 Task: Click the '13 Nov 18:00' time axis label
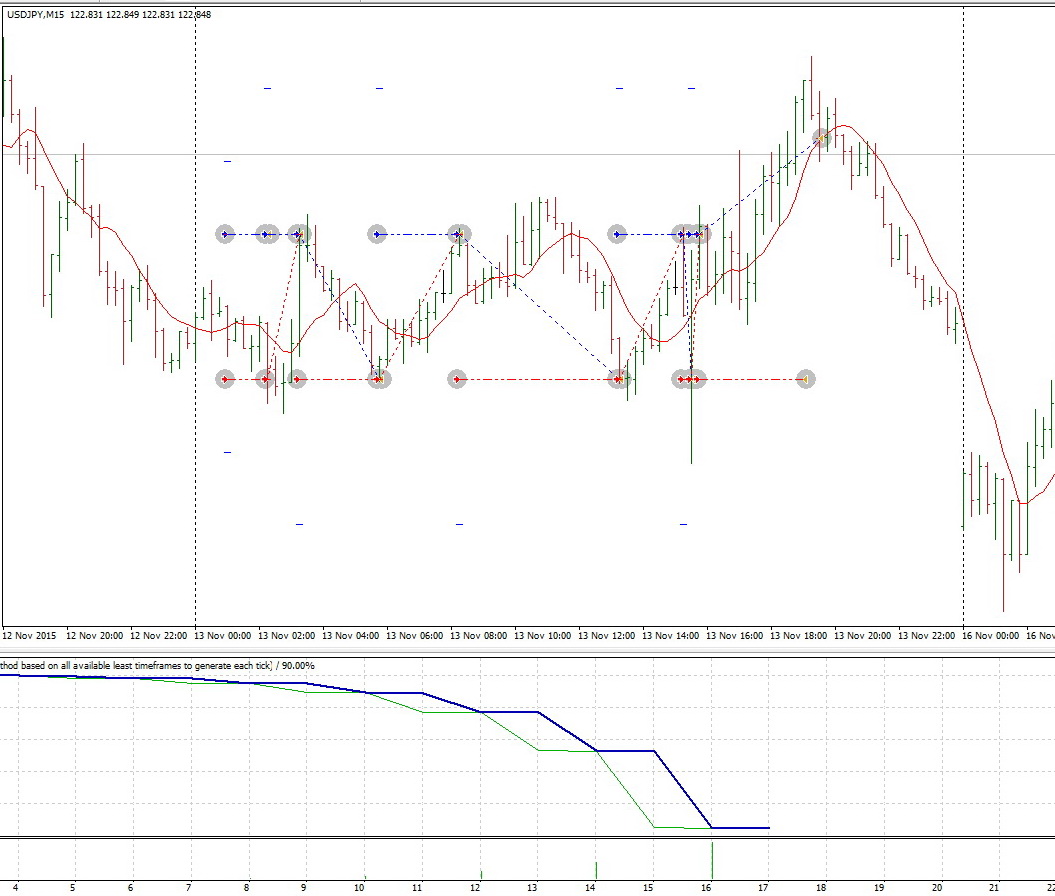pyautogui.click(x=798, y=636)
